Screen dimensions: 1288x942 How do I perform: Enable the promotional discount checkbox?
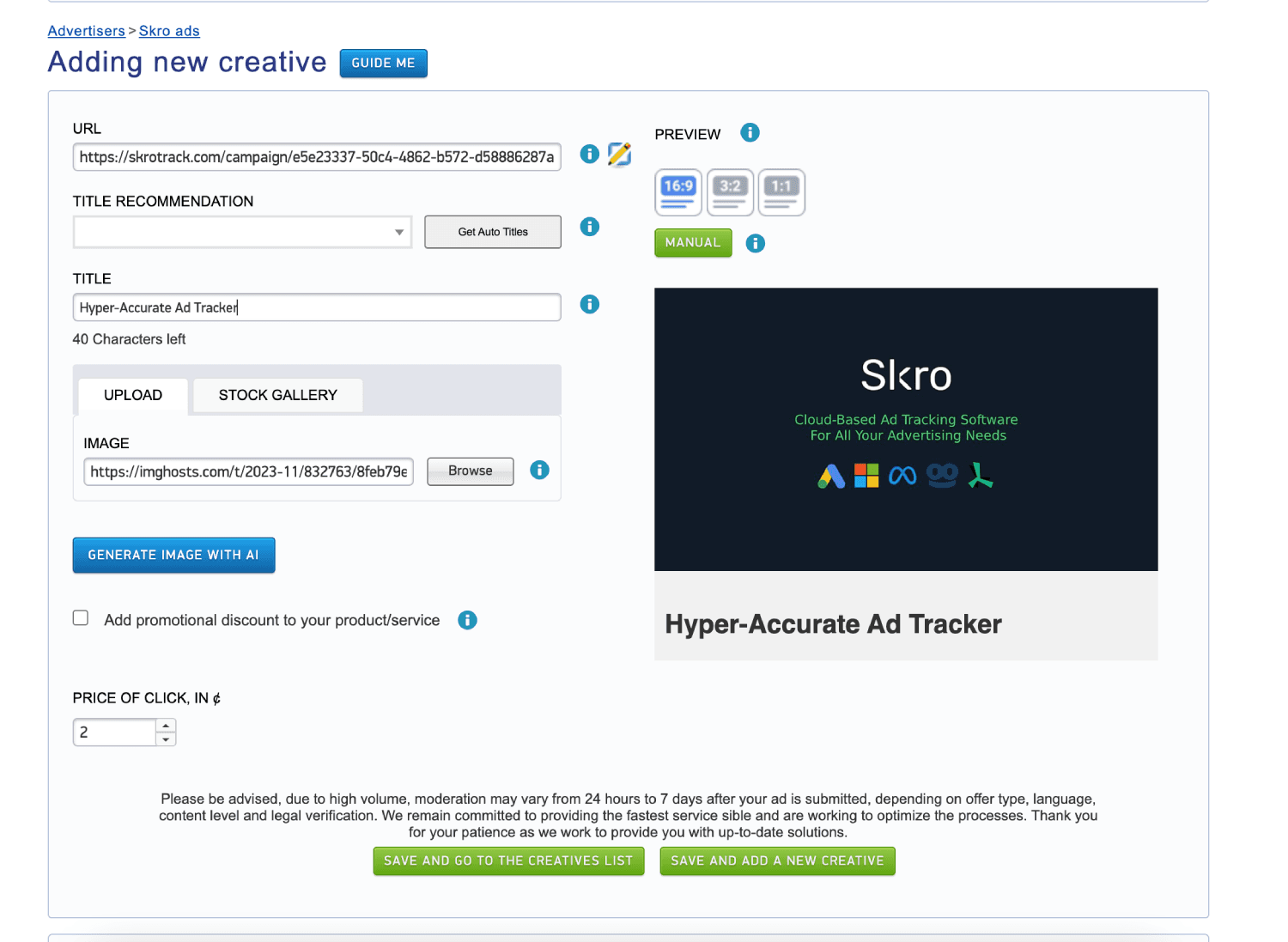81,618
